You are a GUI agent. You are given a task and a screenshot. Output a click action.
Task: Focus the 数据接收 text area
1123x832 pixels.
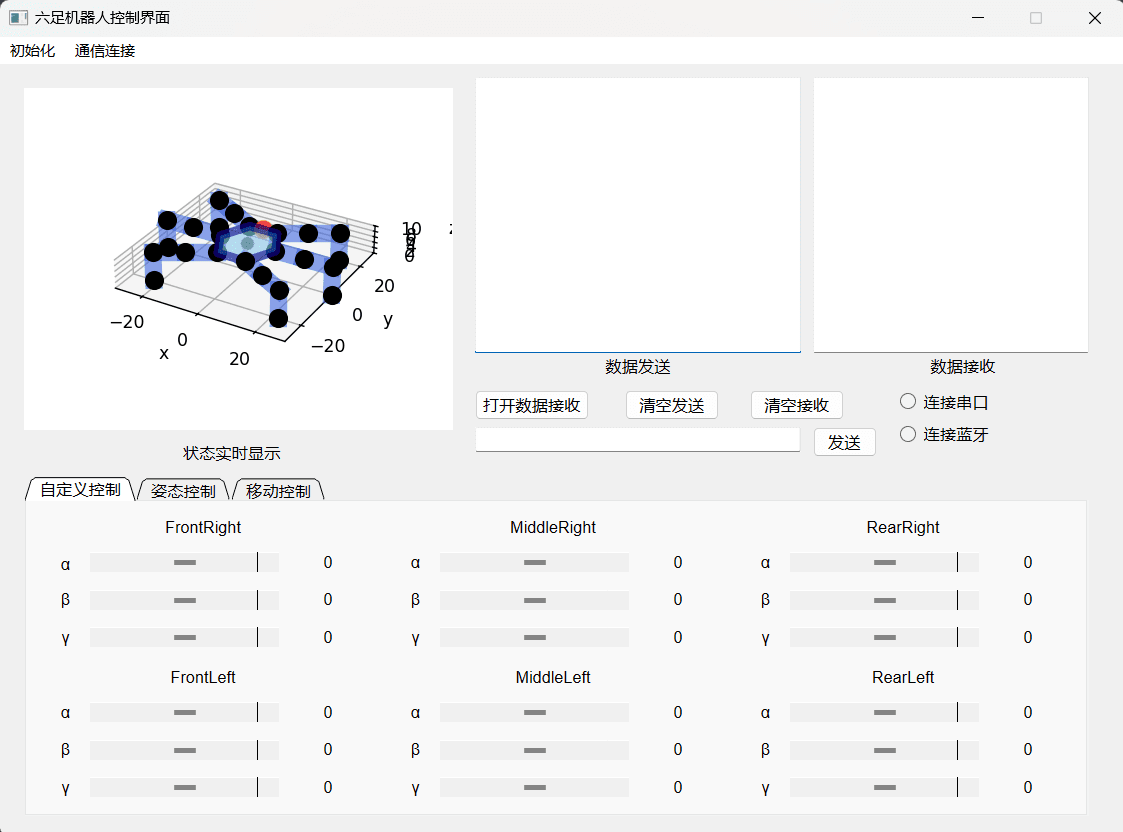[950, 215]
